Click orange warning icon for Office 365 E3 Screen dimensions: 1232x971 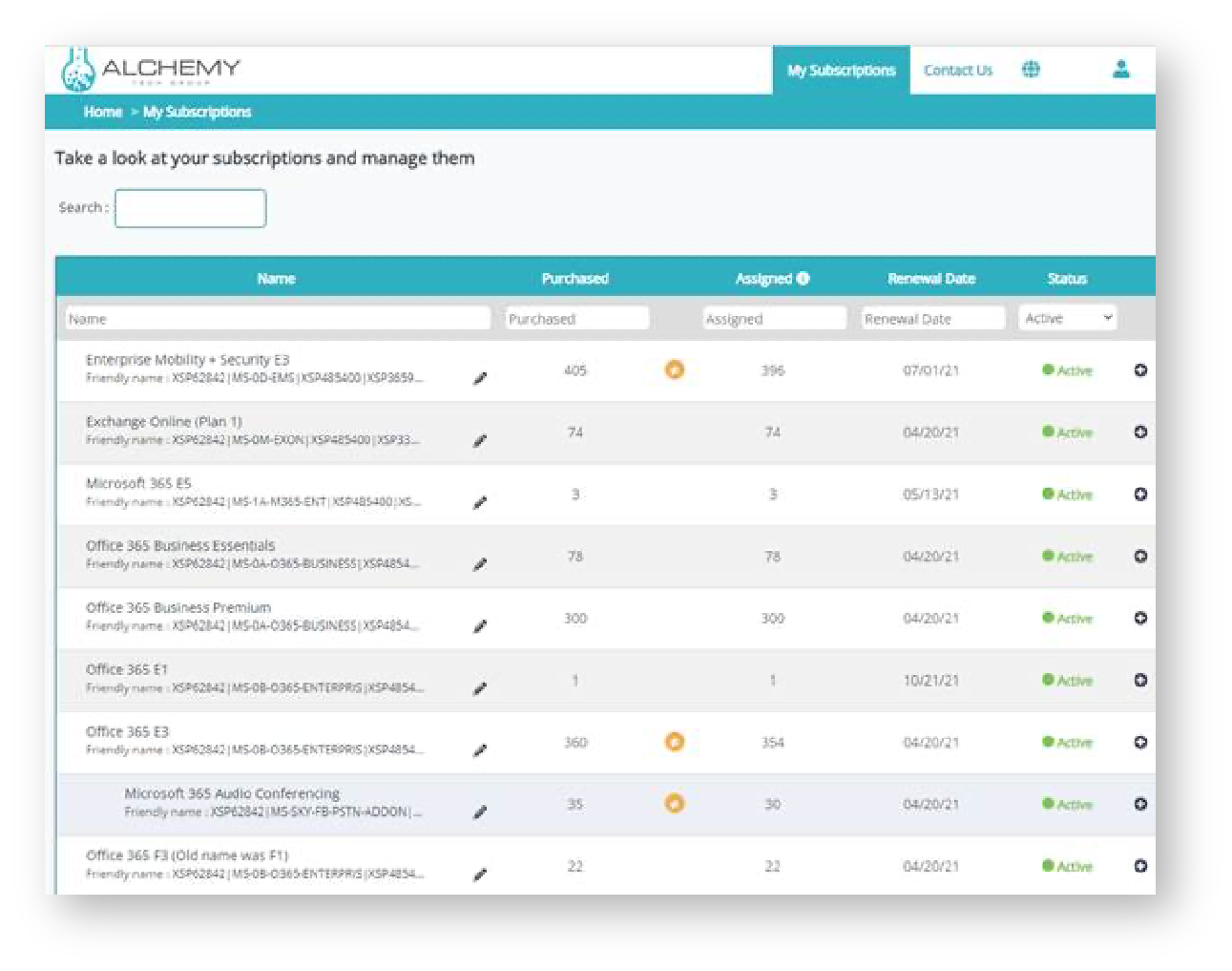click(x=675, y=742)
